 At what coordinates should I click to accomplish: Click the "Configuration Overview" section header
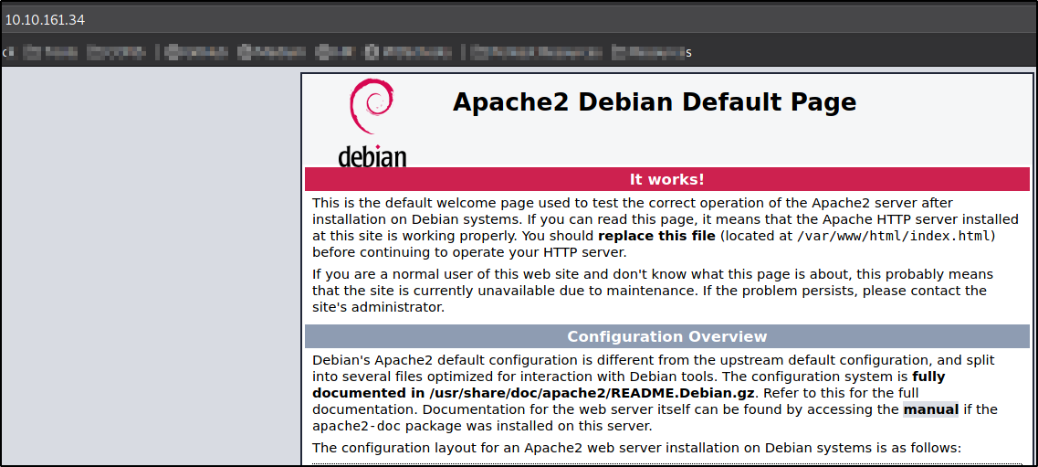pyautogui.click(x=667, y=336)
